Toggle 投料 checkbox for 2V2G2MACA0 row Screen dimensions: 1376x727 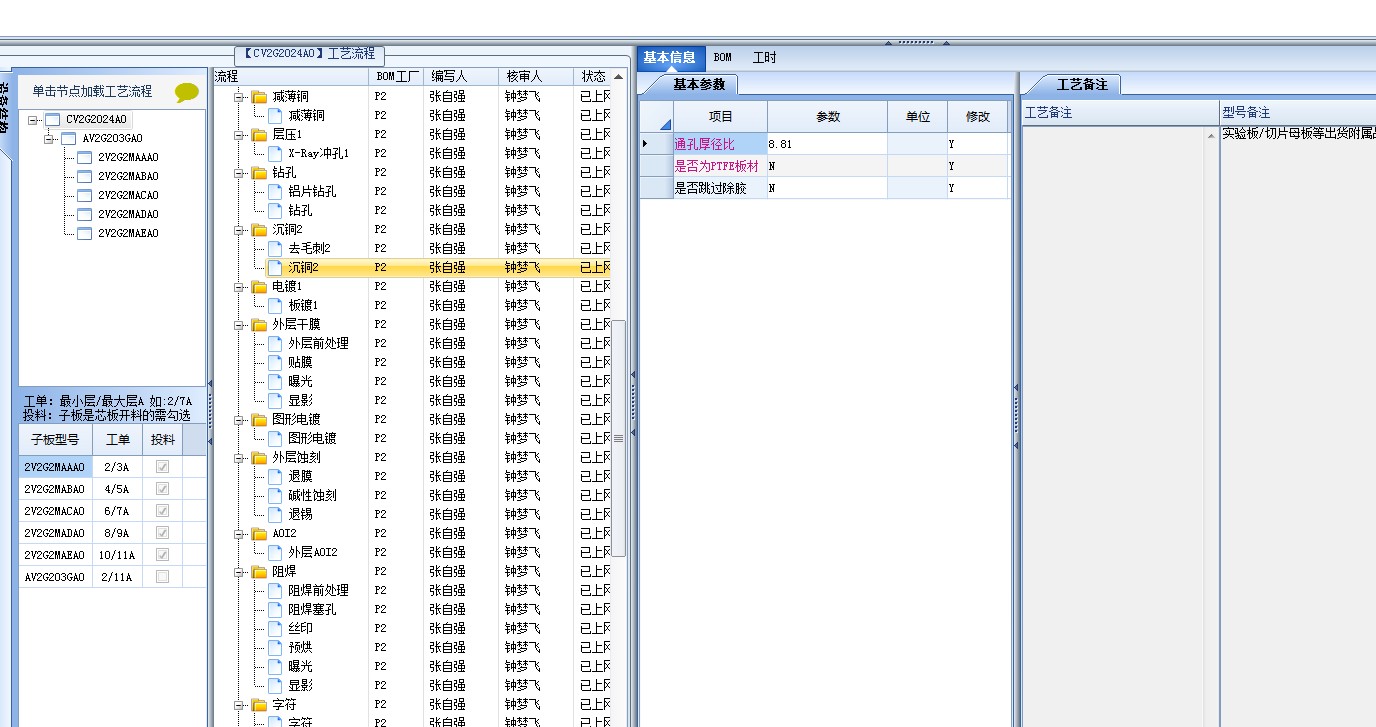pyautogui.click(x=162, y=511)
